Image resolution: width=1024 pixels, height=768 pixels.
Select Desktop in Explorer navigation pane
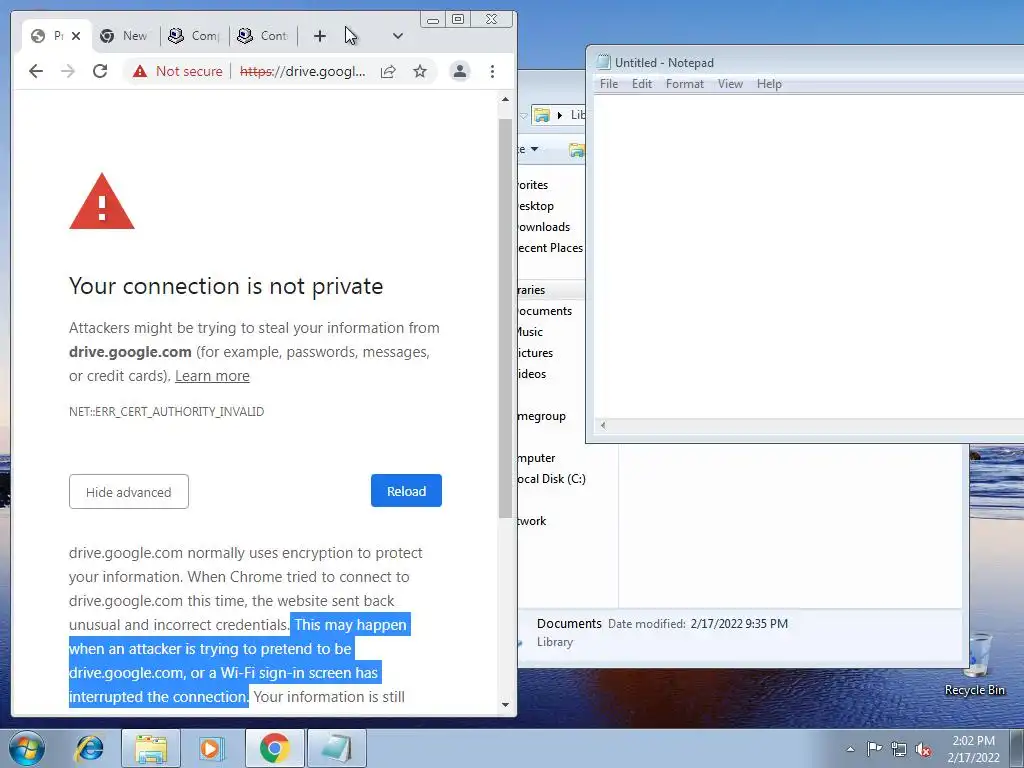(x=536, y=206)
